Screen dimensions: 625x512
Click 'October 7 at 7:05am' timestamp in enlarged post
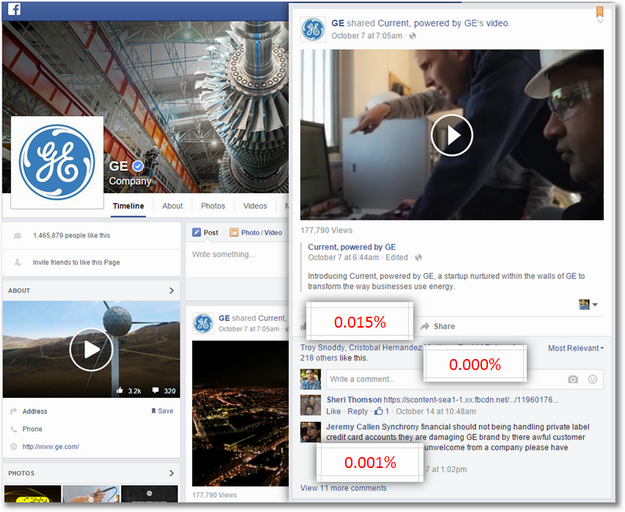point(367,36)
